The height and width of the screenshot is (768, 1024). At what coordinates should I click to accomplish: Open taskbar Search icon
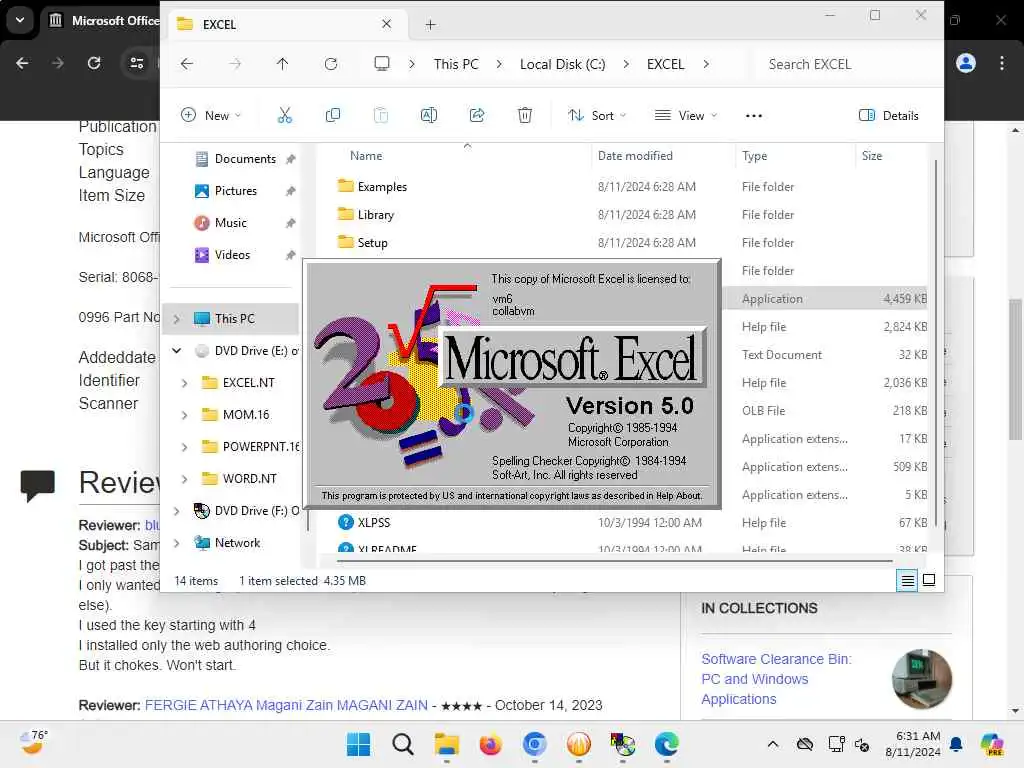pyautogui.click(x=402, y=744)
